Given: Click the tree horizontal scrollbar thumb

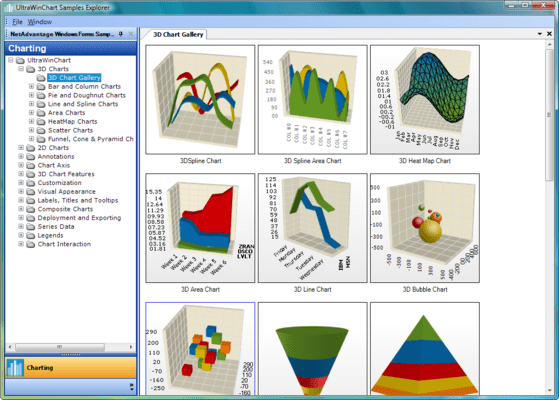Looking at the screenshot, I should (x=60, y=347).
